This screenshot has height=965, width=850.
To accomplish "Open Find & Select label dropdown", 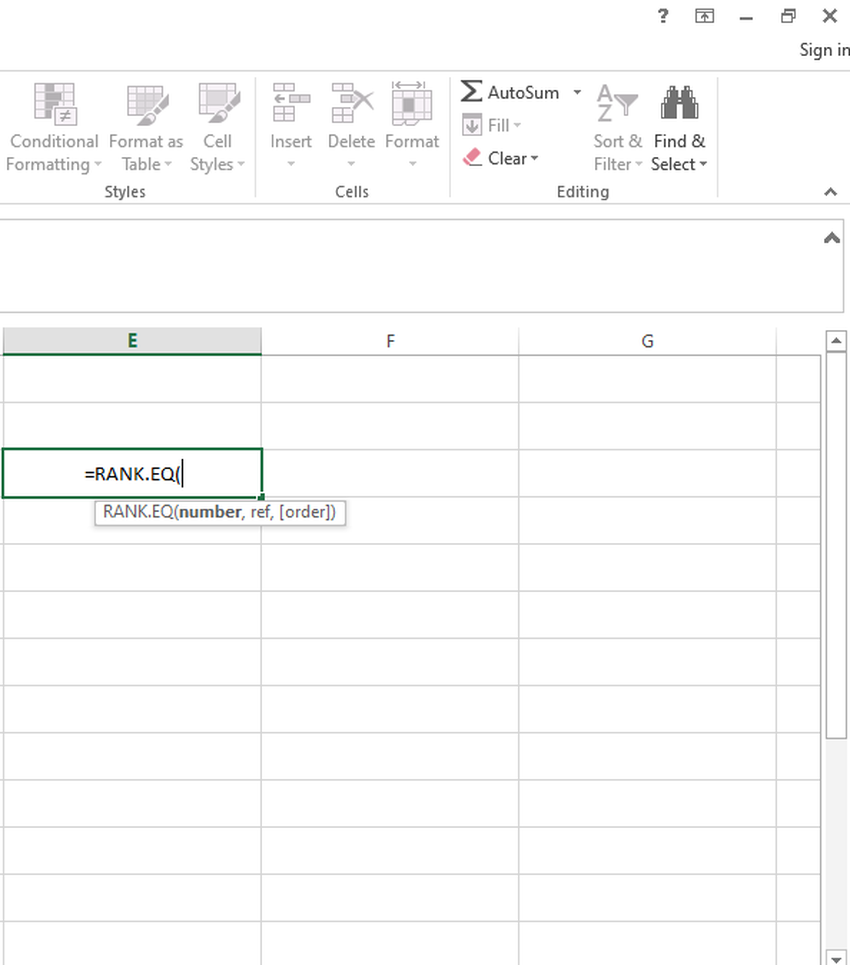I will point(679,153).
